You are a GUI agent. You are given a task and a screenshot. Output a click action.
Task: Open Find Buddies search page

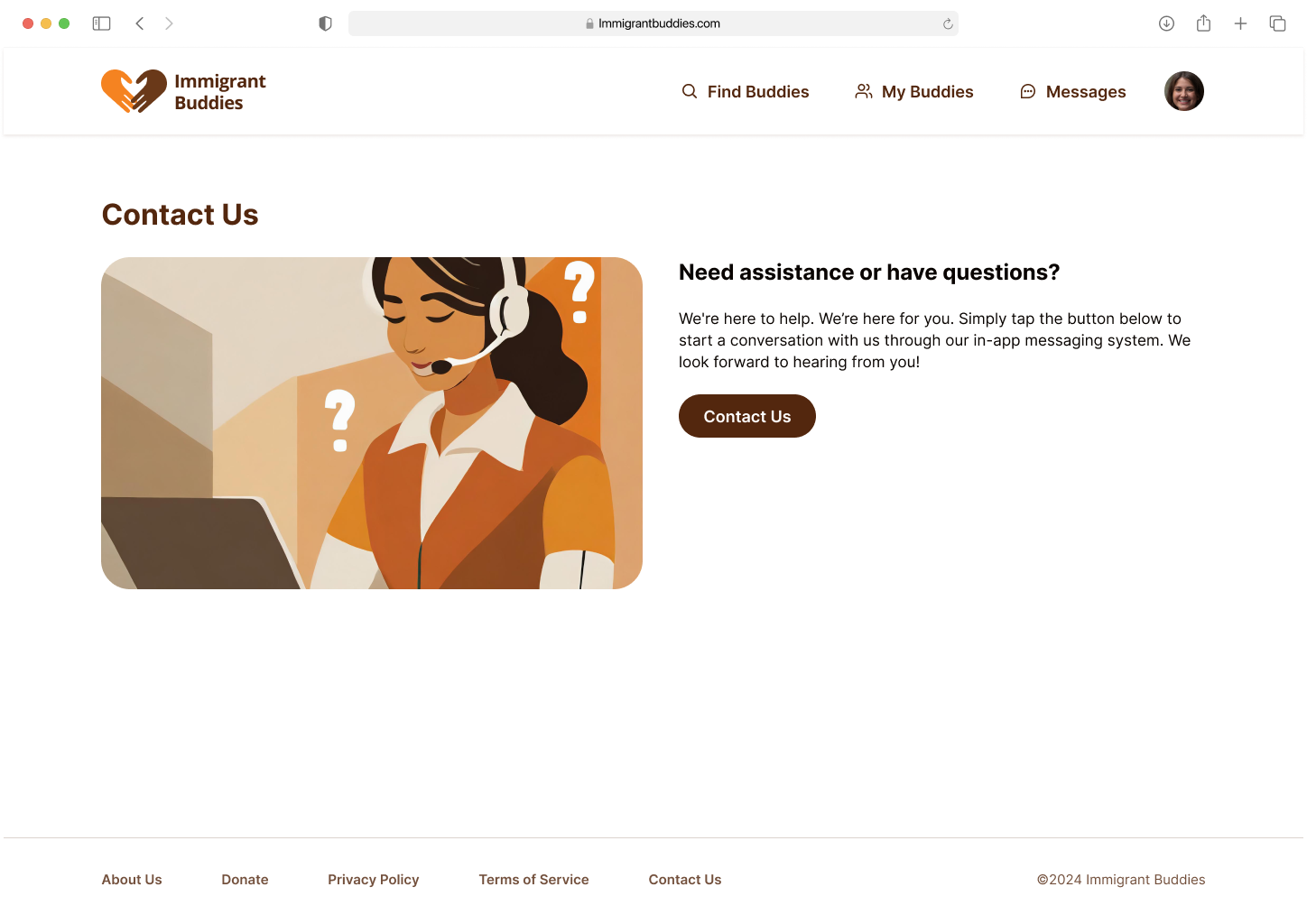[x=746, y=91]
